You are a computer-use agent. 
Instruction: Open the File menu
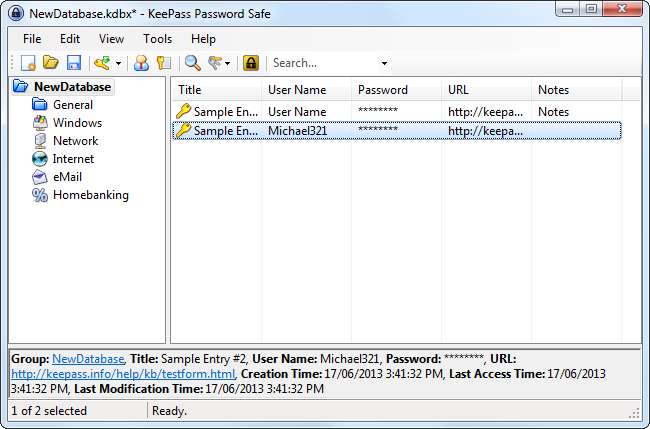pyautogui.click(x=32, y=39)
